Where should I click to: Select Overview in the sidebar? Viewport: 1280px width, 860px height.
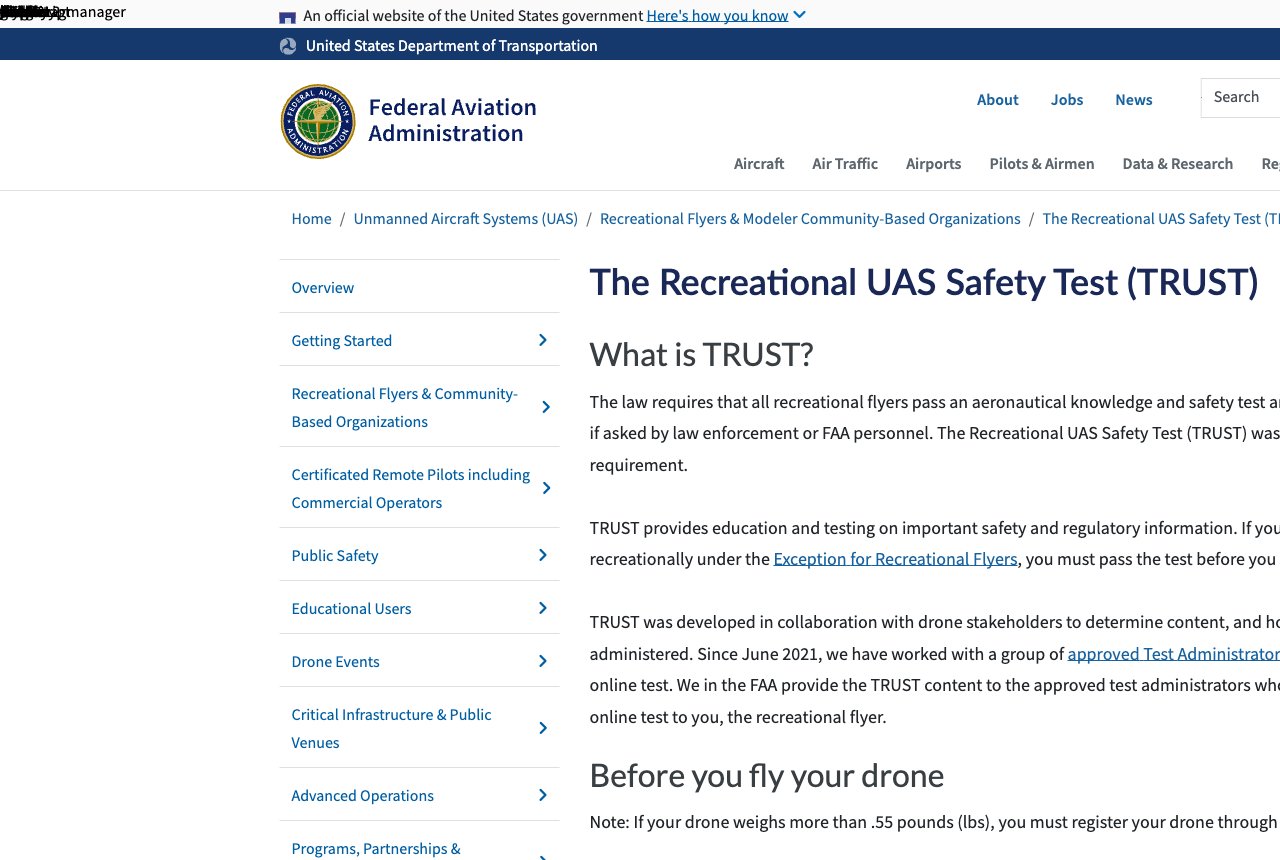[x=322, y=287]
